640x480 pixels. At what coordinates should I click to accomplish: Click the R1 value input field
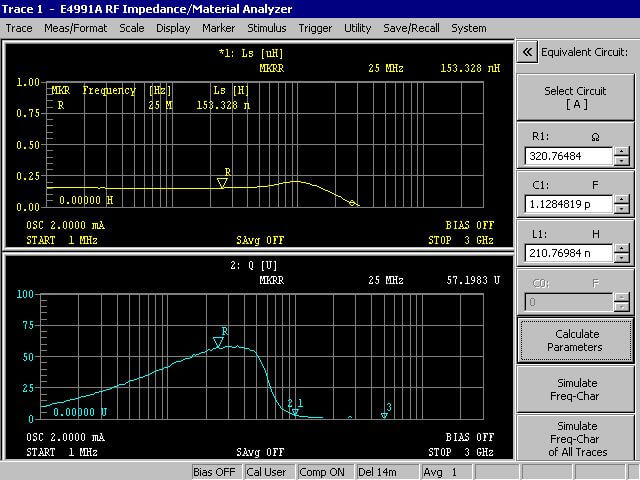tap(568, 156)
